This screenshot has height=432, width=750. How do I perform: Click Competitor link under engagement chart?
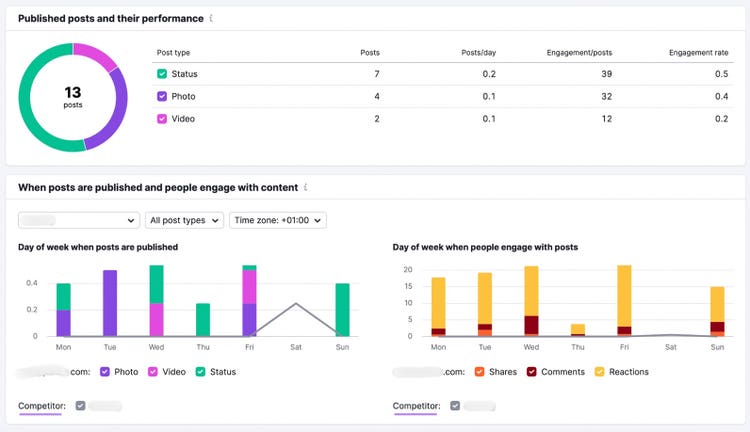pos(416,406)
